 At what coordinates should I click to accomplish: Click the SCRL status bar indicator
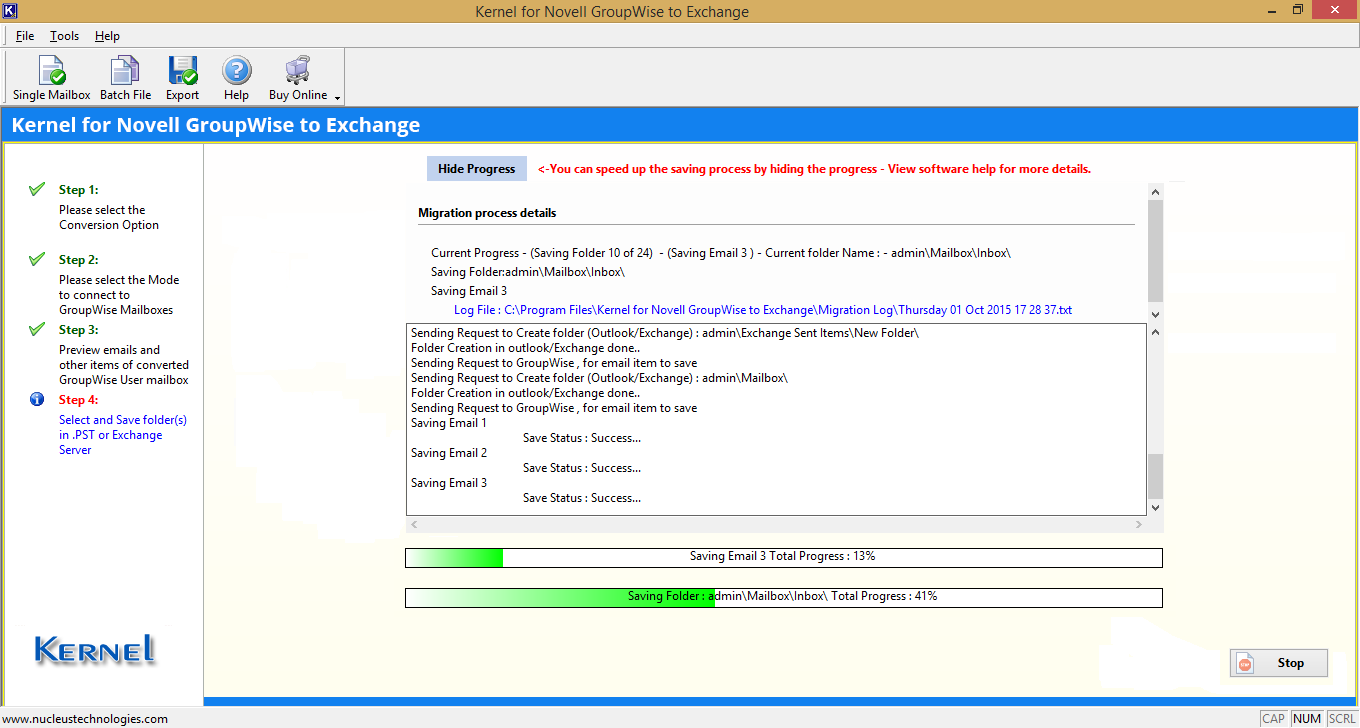1342,718
